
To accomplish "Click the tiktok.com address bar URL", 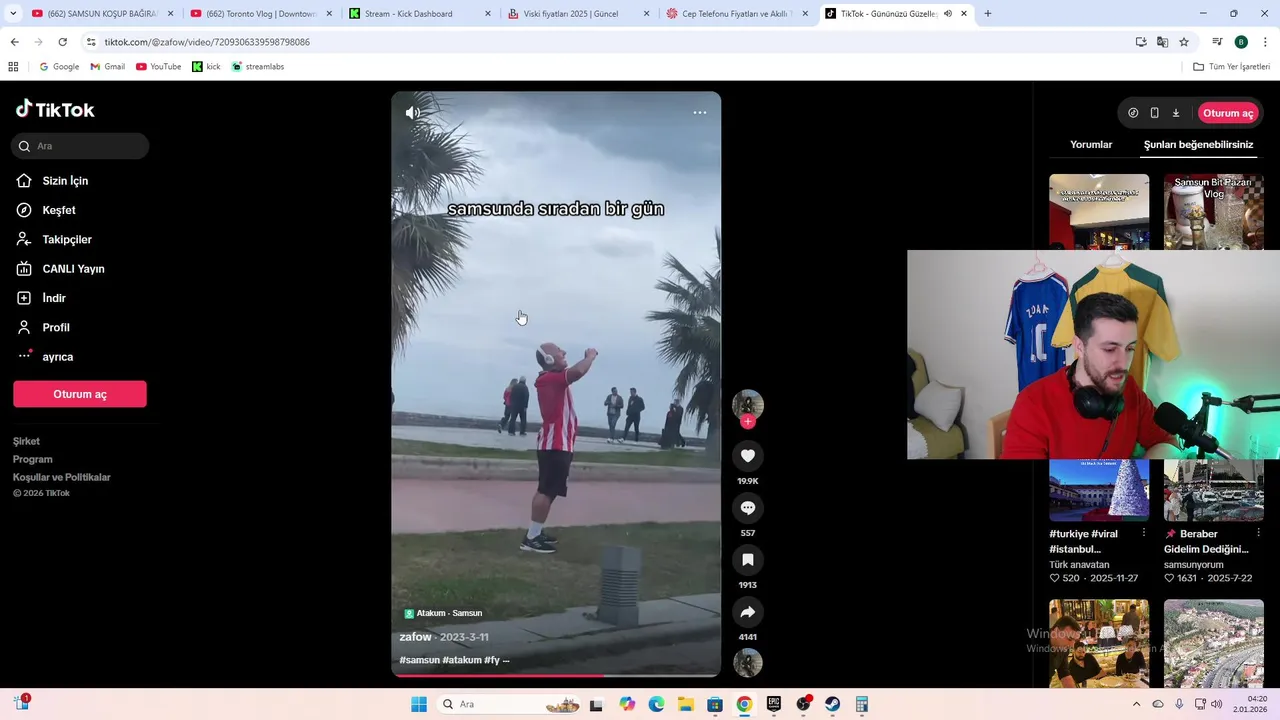I will click(x=207, y=42).
